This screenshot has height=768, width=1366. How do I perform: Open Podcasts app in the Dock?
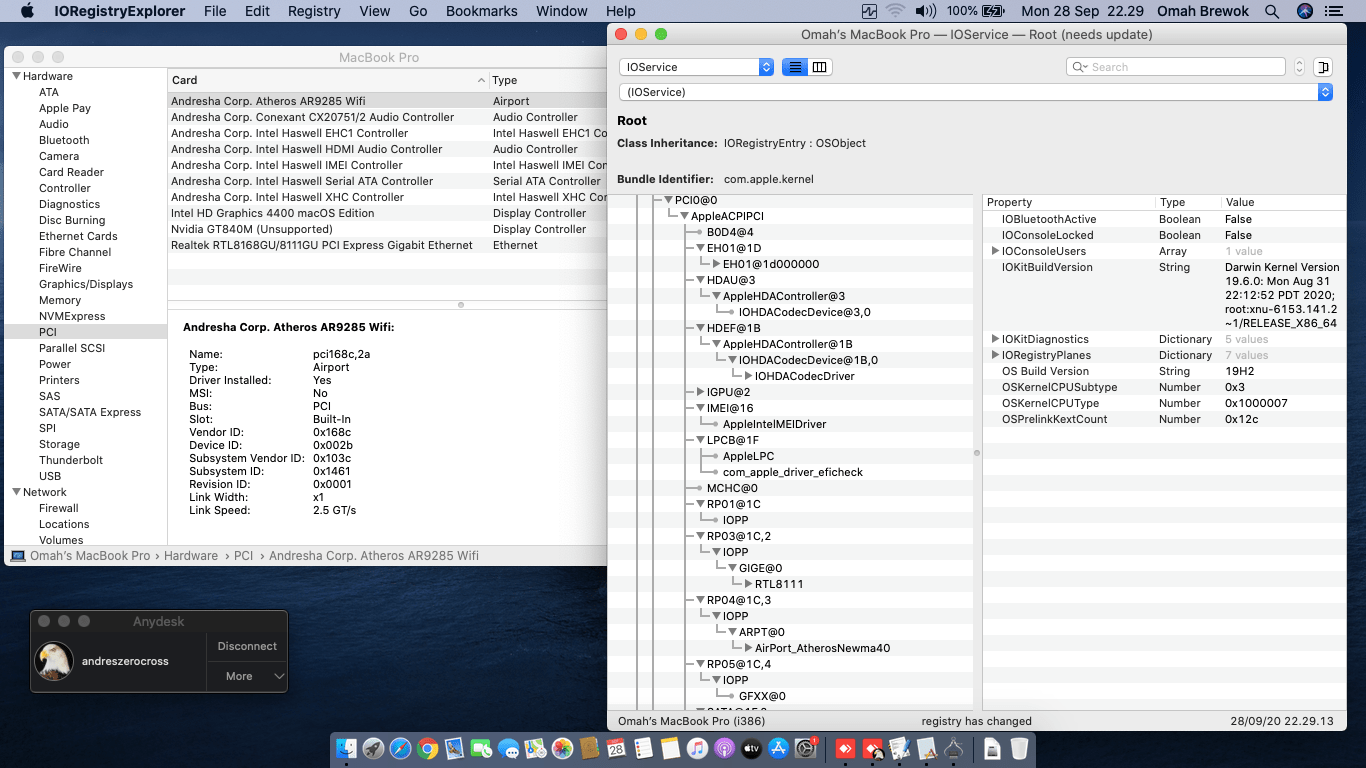(725, 748)
